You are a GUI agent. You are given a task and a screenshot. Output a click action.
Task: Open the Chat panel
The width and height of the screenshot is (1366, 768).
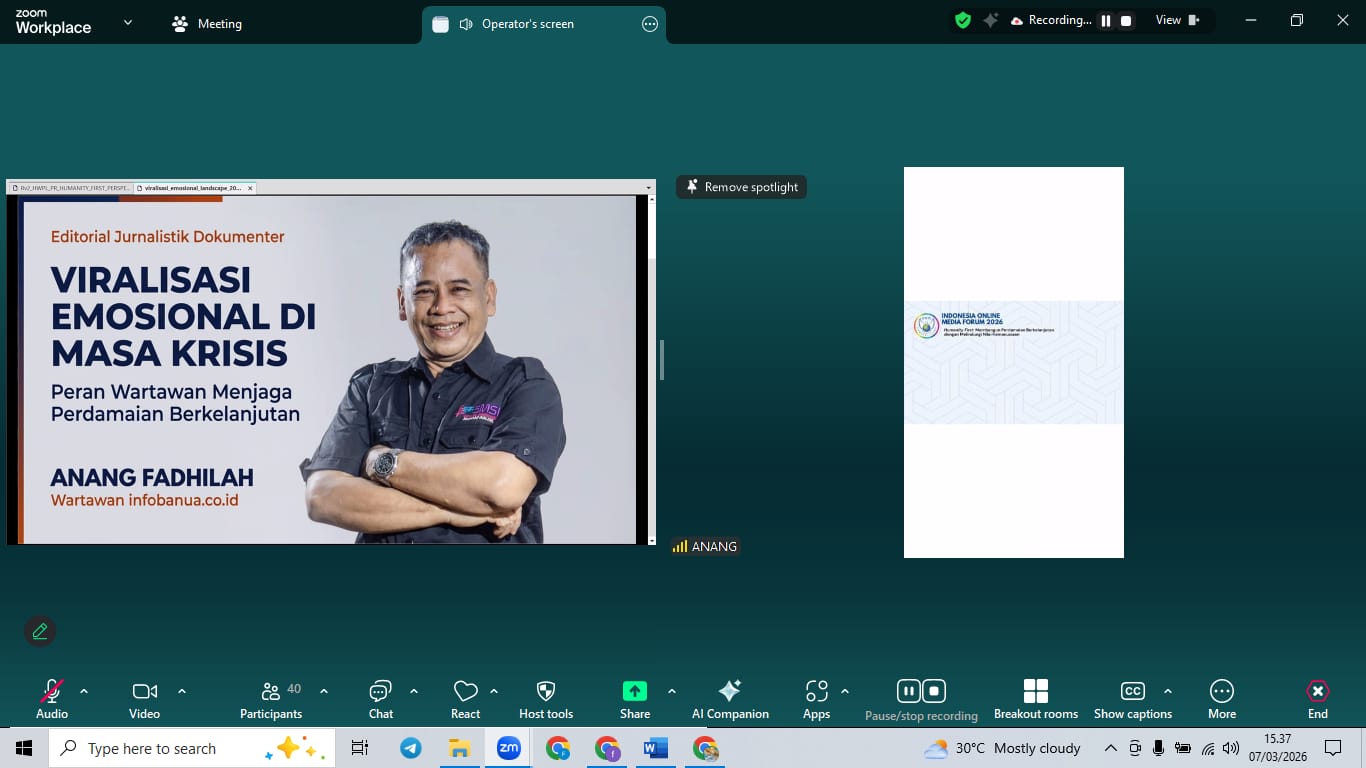[380, 691]
